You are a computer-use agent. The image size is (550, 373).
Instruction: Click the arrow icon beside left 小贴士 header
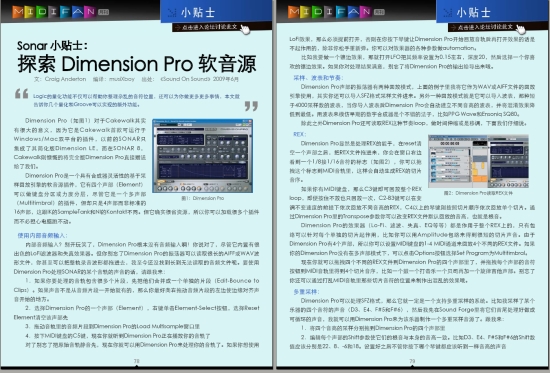(x=172, y=13)
